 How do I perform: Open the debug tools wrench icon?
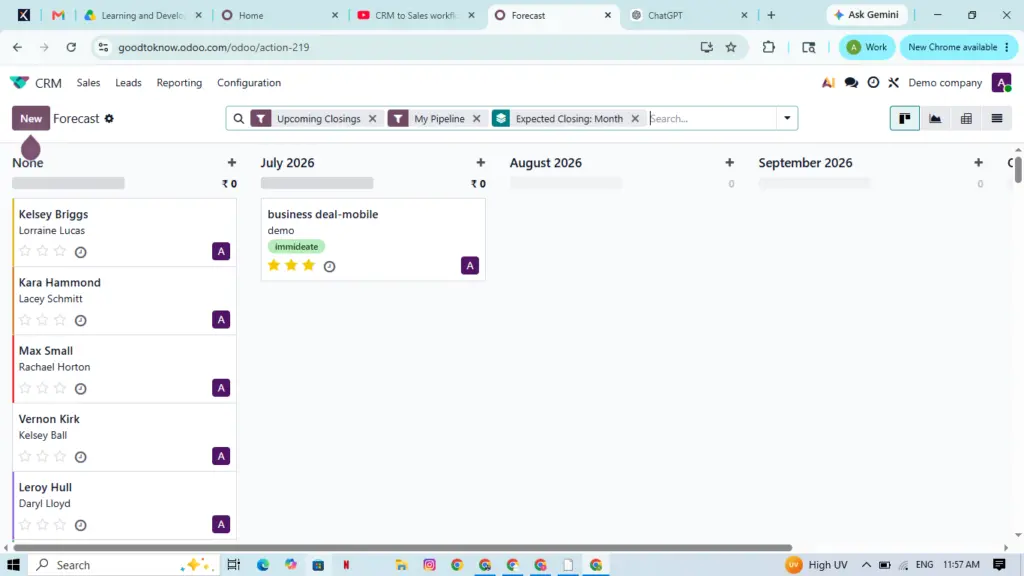[893, 82]
